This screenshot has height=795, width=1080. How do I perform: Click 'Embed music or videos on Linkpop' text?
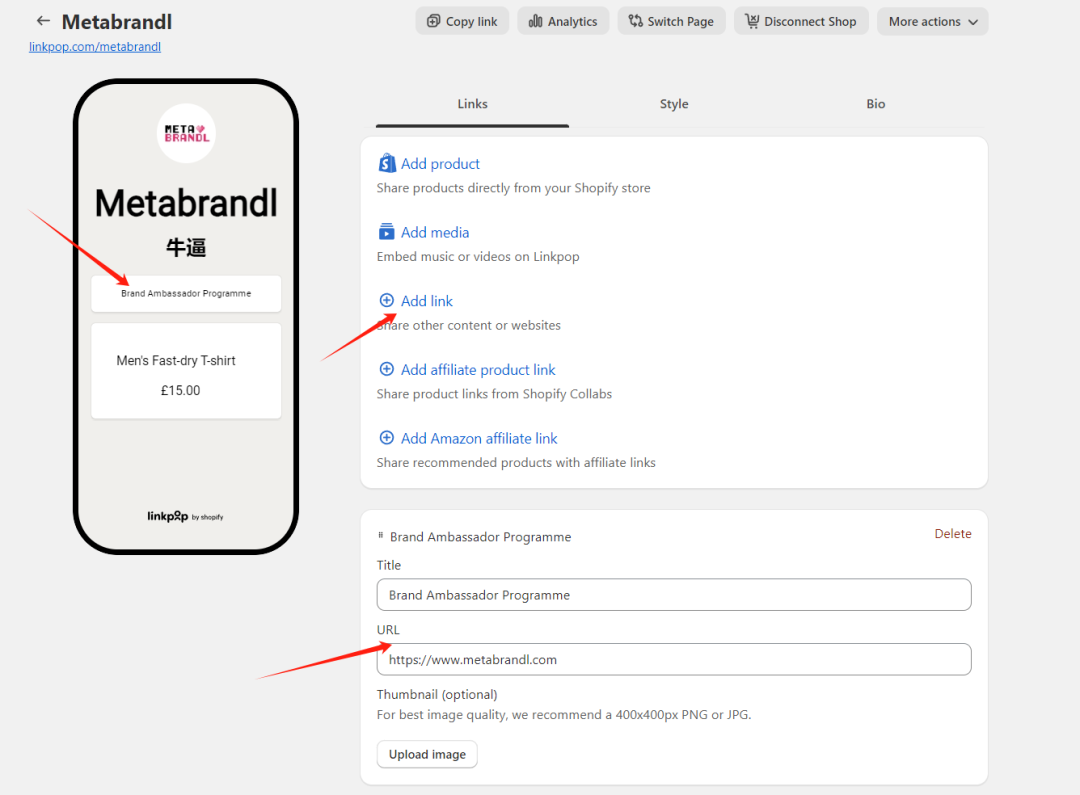coord(478,257)
